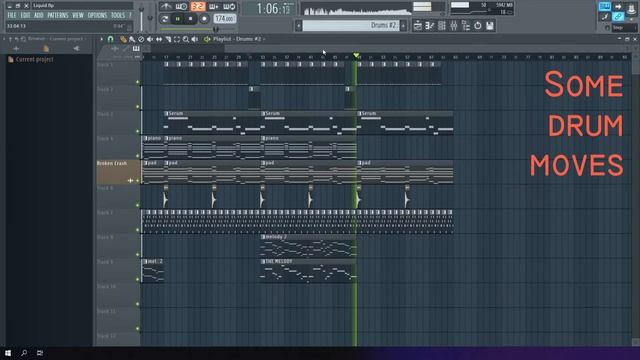
Task: Open Windows taskbar search
Action: [24, 353]
